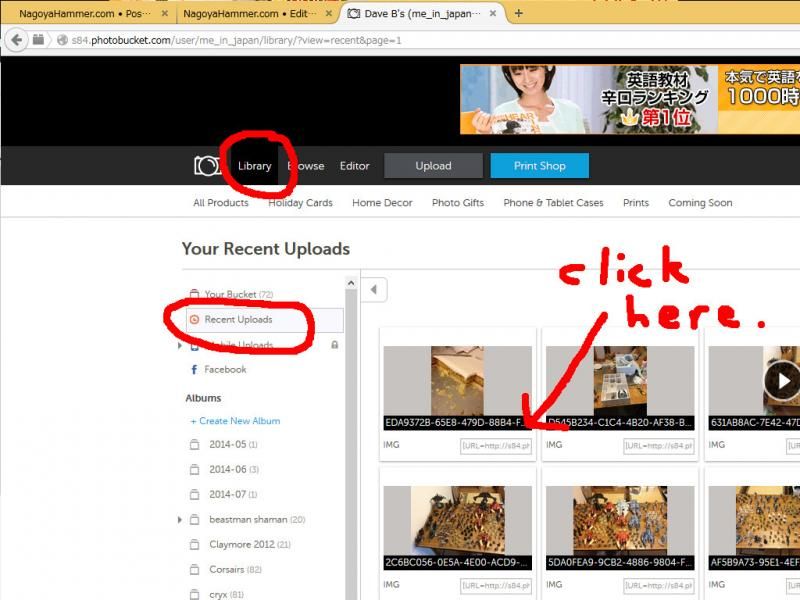Image resolution: width=800 pixels, height=600 pixels.
Task: Open a new browser tab with plus button
Action: point(518,13)
